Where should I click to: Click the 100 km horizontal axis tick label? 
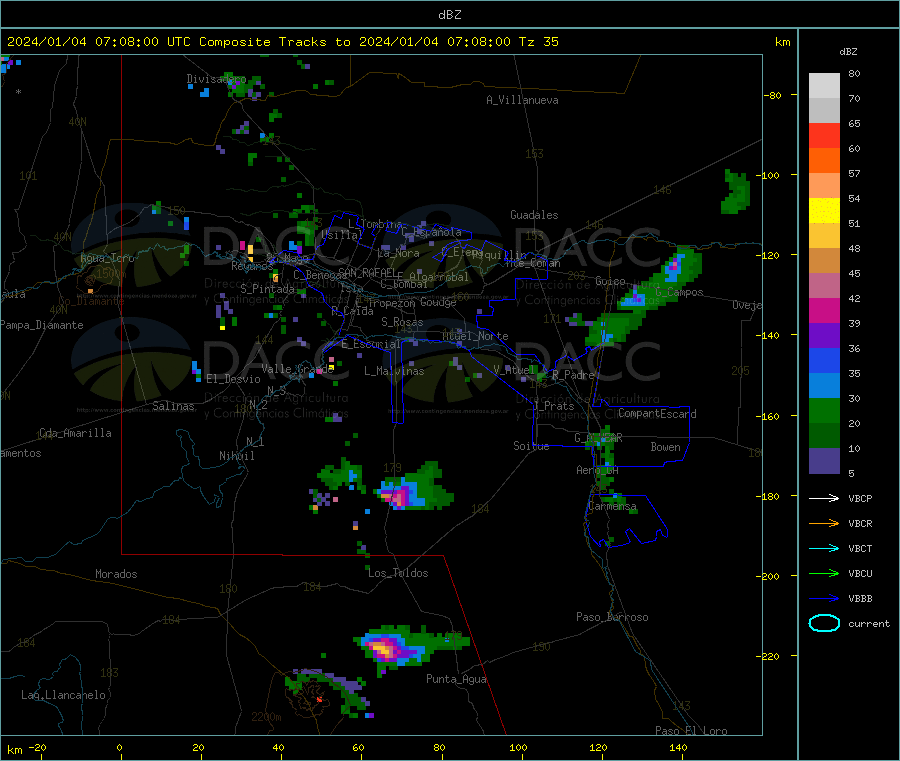[x=518, y=747]
